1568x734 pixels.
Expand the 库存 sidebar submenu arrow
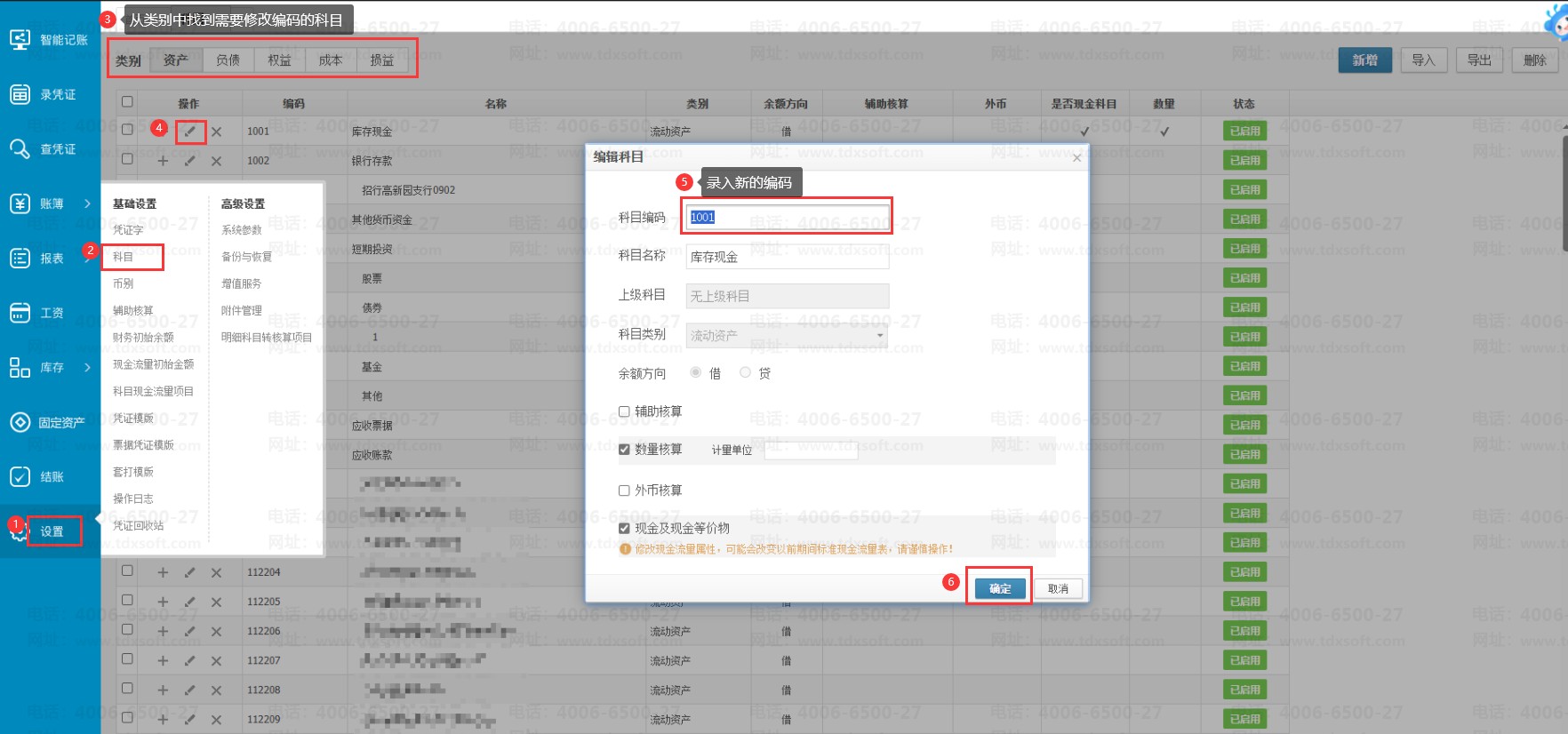pyautogui.click(x=87, y=367)
